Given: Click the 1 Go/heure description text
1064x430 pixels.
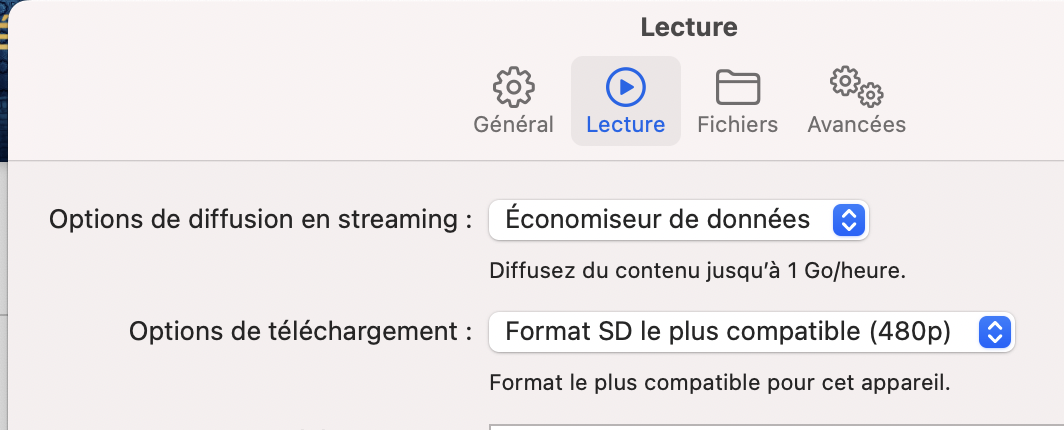Looking at the screenshot, I should click(697, 271).
